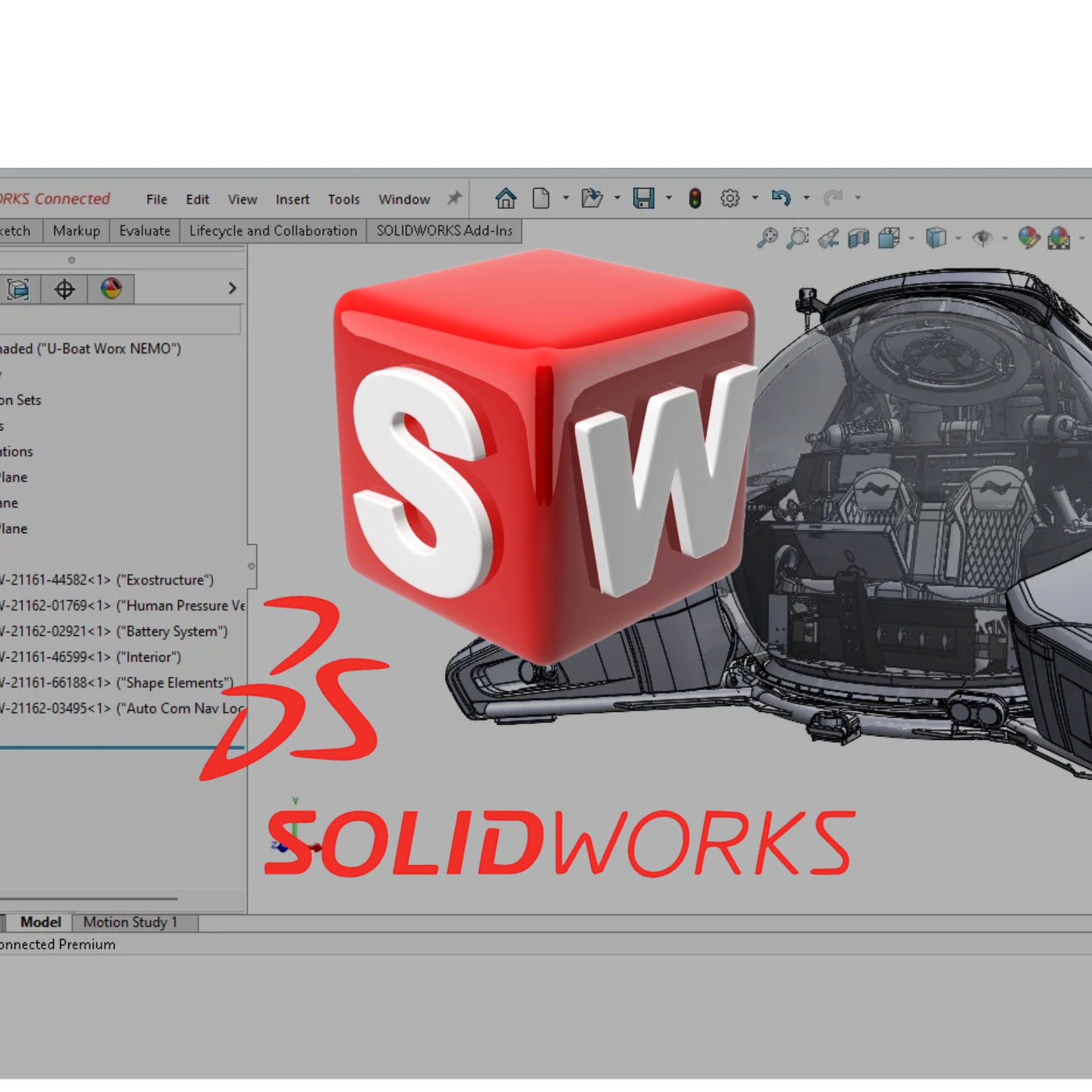The image size is (1092, 1092).
Task: Undo the last action
Action: 781,198
